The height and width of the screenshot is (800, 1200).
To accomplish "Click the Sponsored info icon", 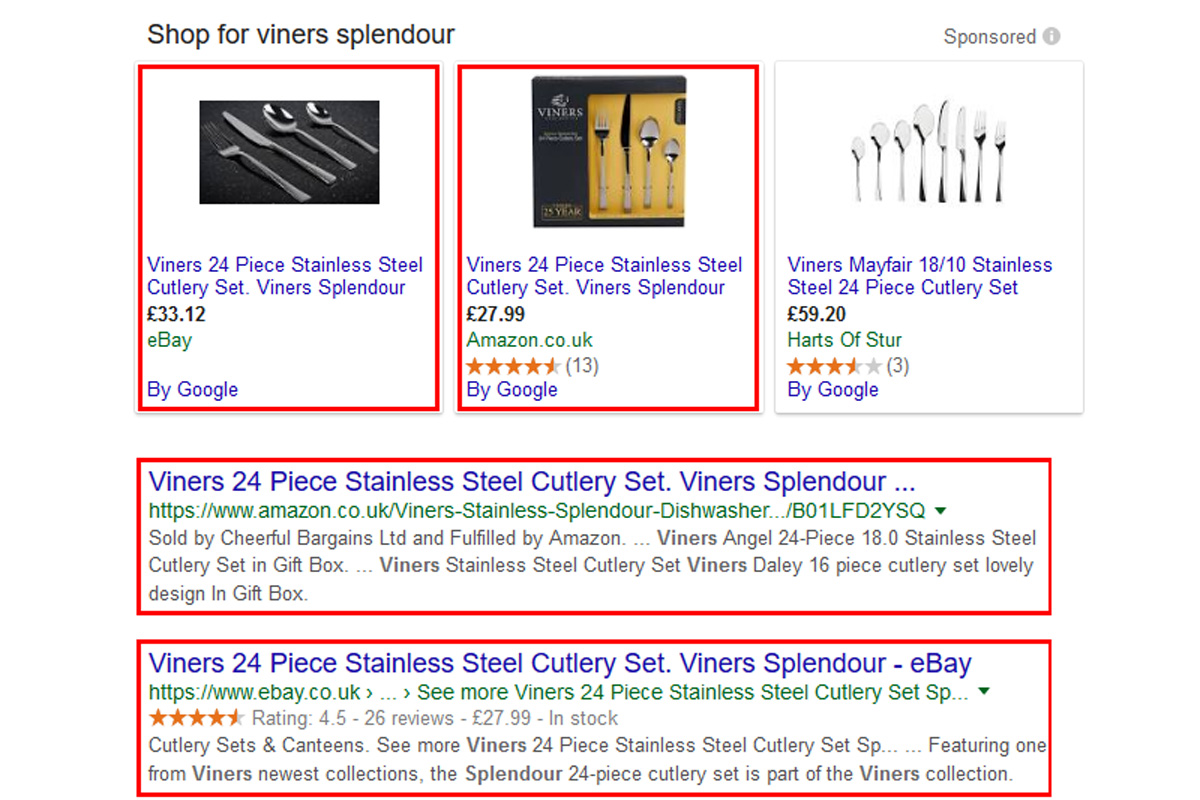I will coord(1051,37).
